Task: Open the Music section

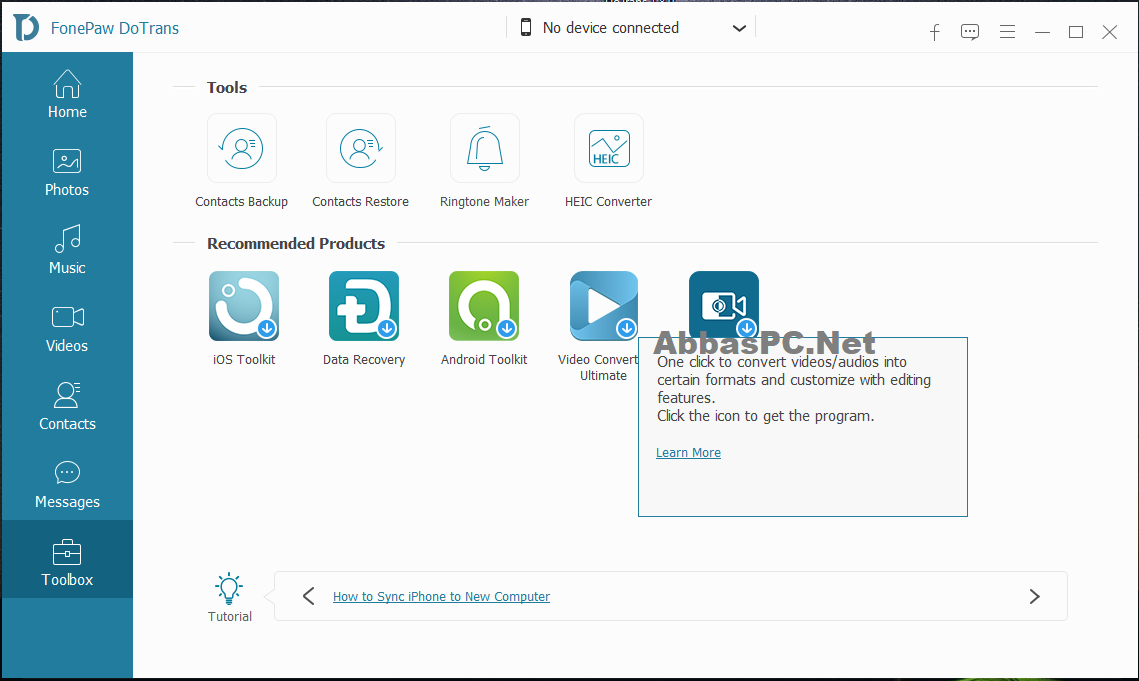Action: [x=67, y=250]
